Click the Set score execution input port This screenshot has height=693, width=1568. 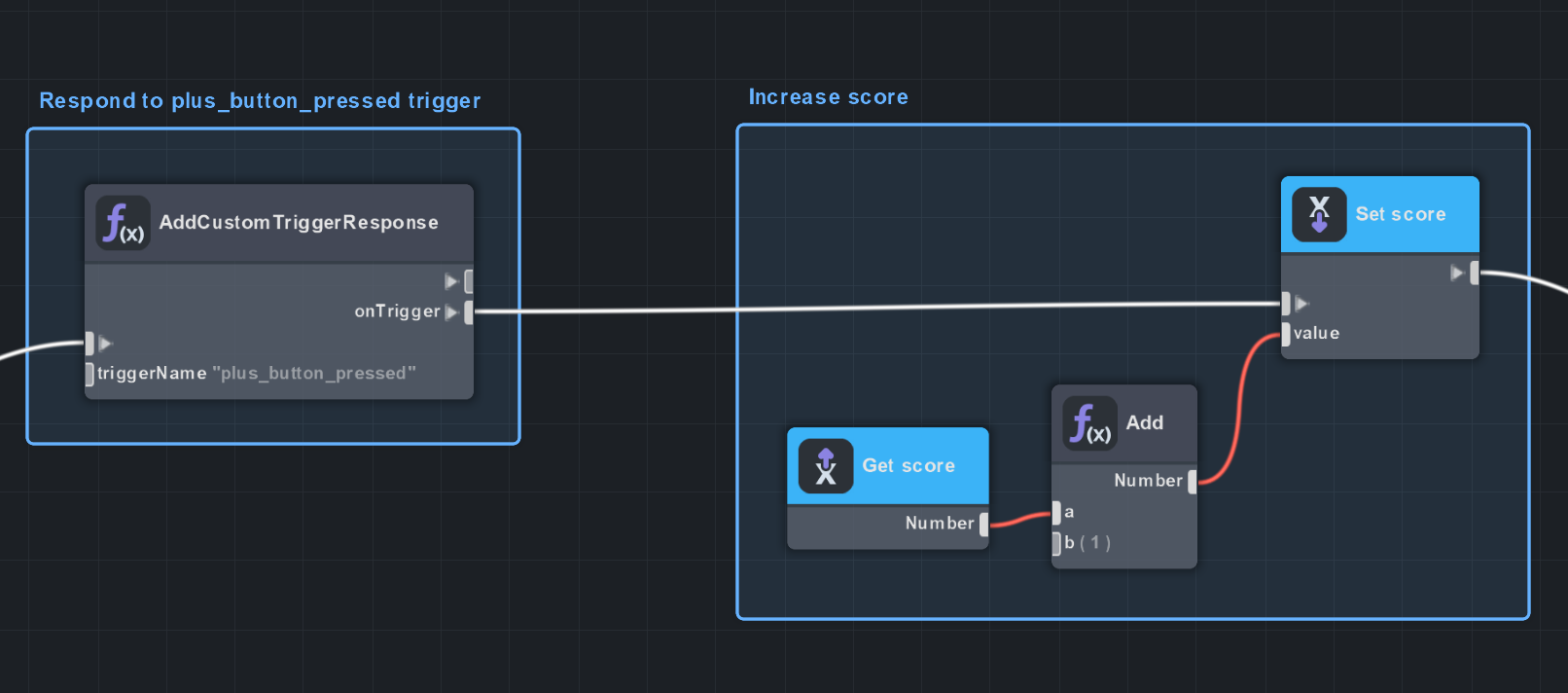click(1287, 304)
